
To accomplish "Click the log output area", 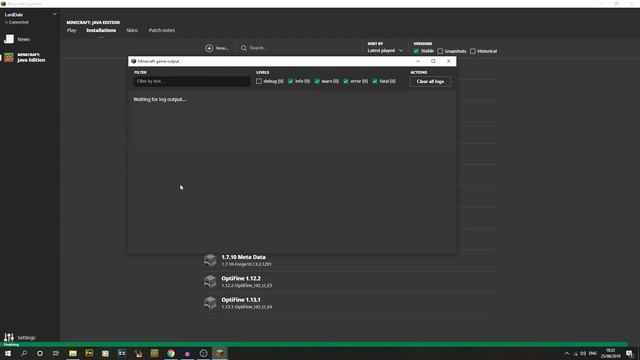I will click(292, 171).
